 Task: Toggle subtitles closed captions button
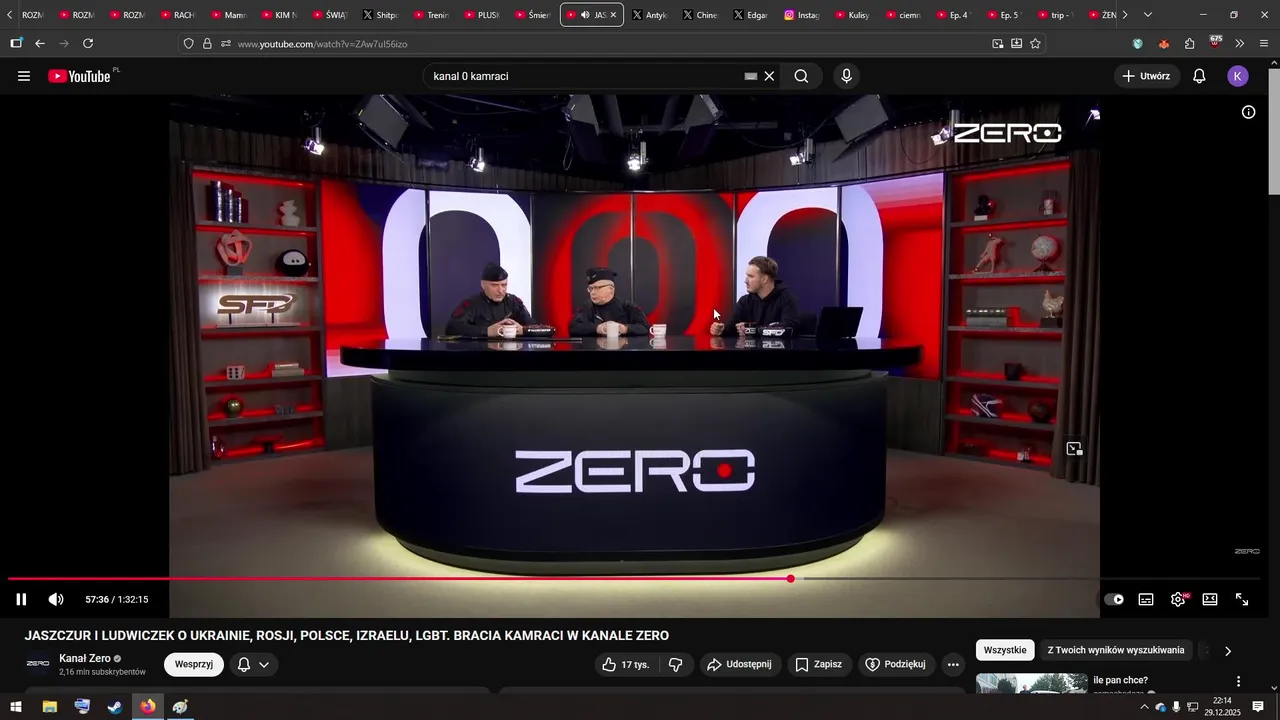(x=1146, y=599)
